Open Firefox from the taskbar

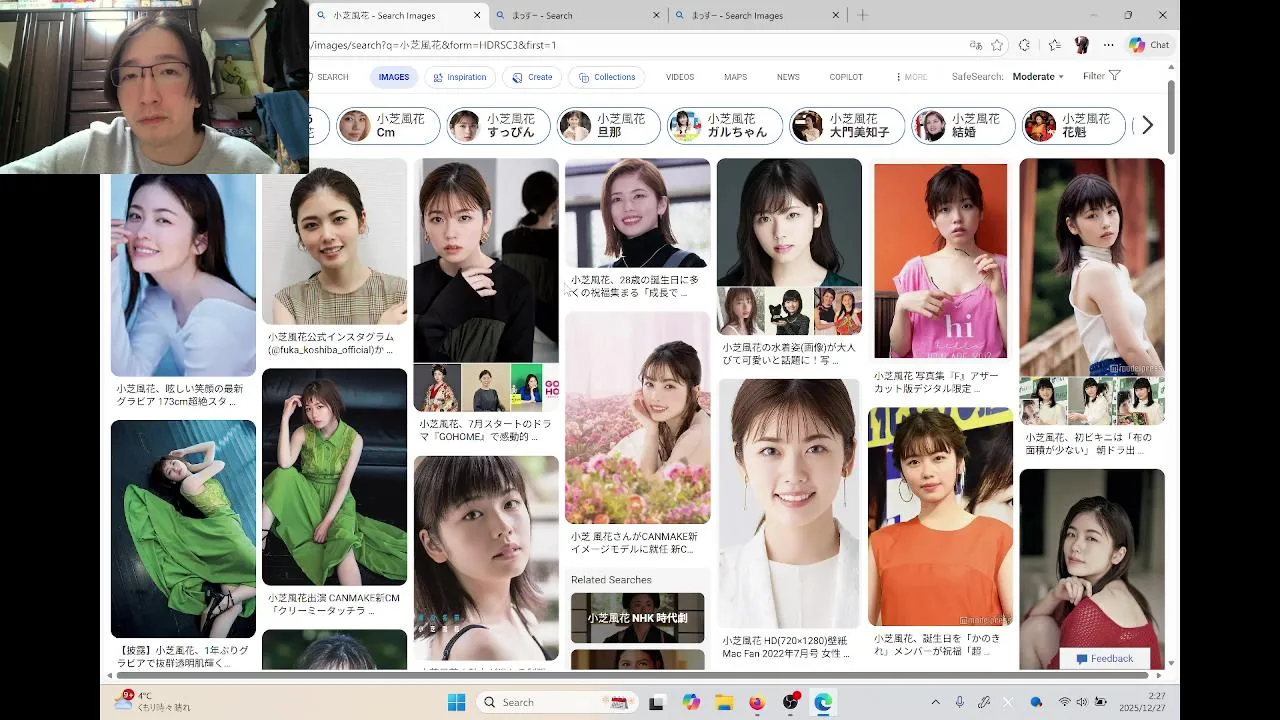[757, 702]
